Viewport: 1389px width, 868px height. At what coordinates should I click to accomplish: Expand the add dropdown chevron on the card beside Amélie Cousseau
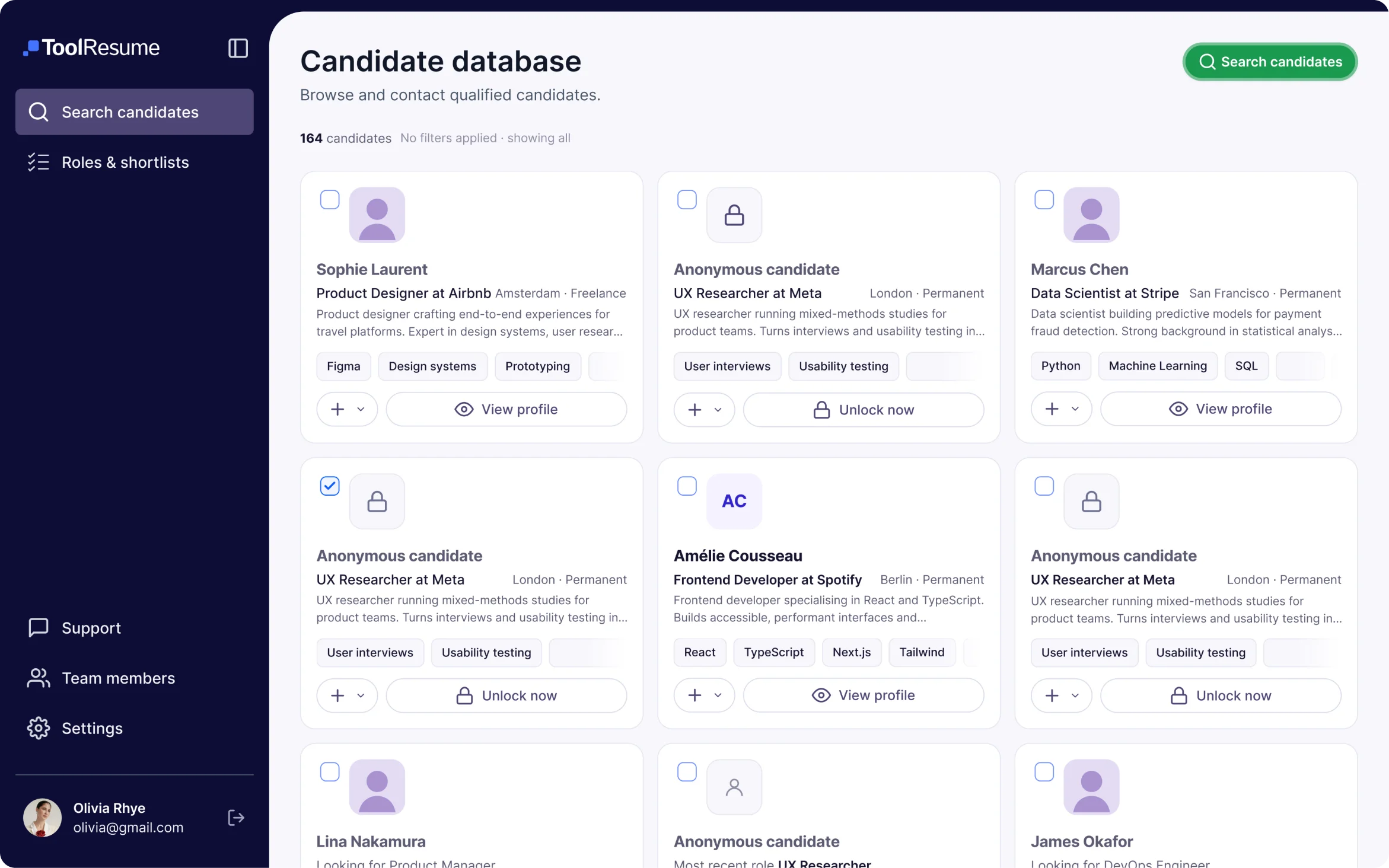coord(1075,695)
